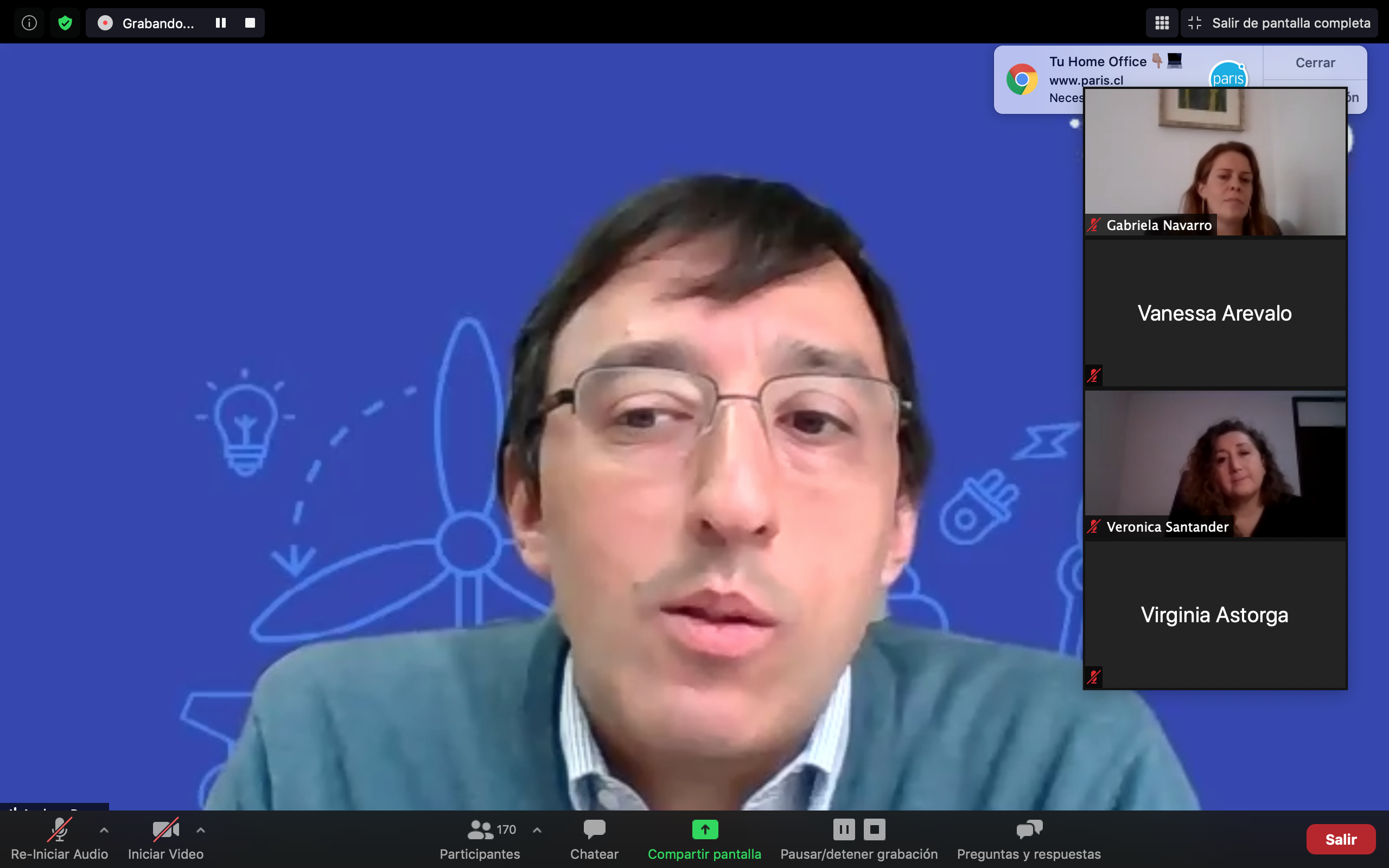Click the red Salir button
Image resolution: width=1389 pixels, height=868 pixels.
[1340, 839]
